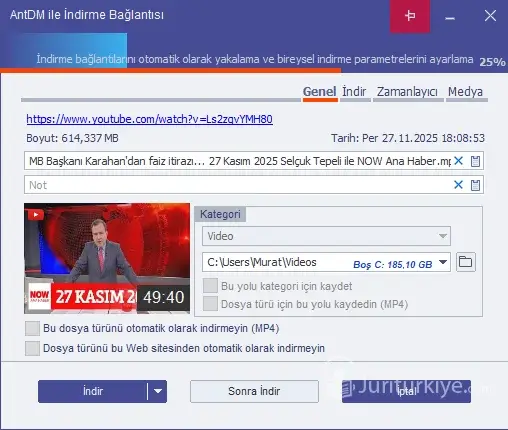This screenshot has height=430, width=508.
Task: Open the Video category dropdown
Action: tap(326, 236)
